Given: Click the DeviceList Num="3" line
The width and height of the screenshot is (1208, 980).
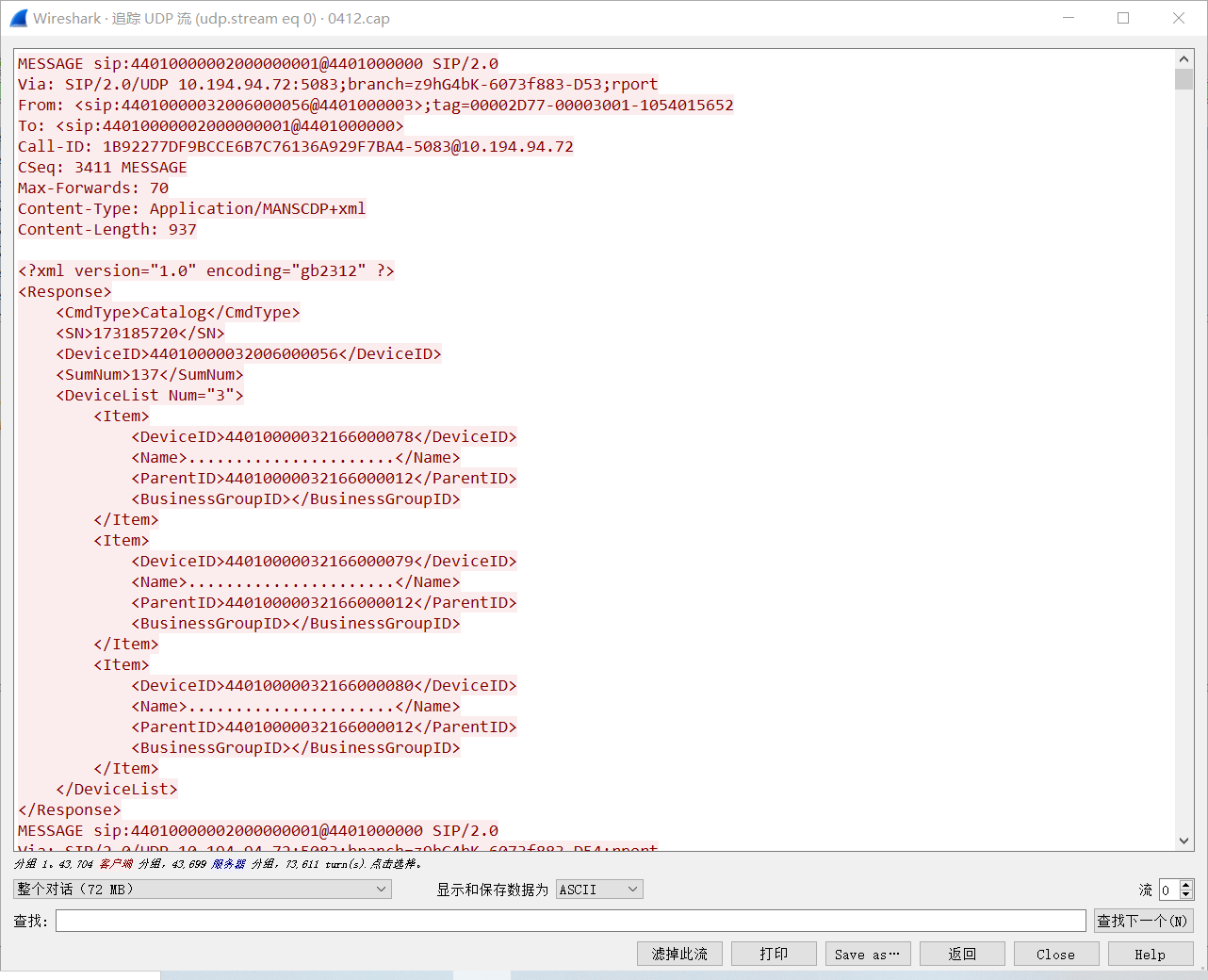Looking at the screenshot, I should coord(150,395).
